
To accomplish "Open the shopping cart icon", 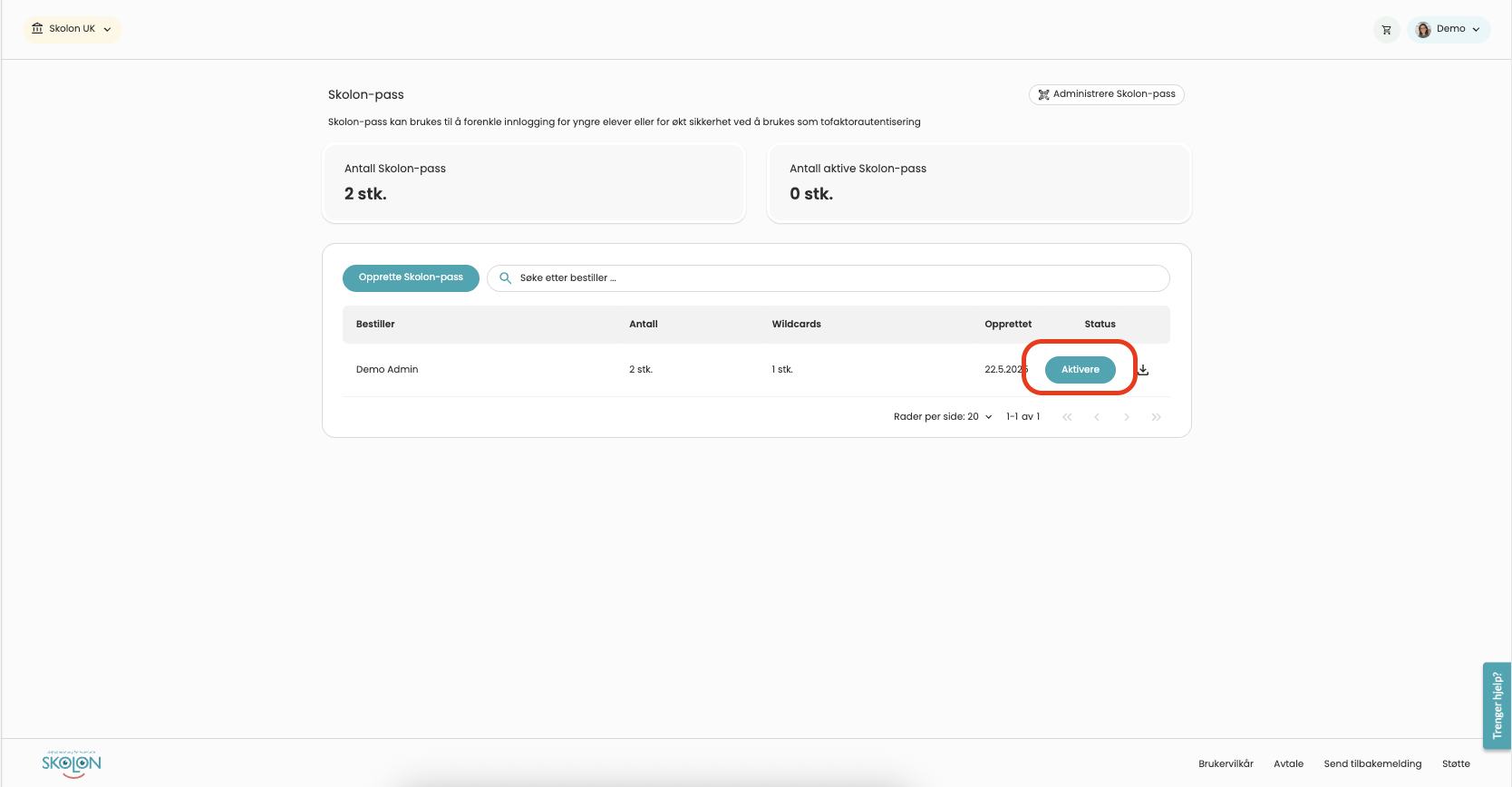I will point(1386,30).
